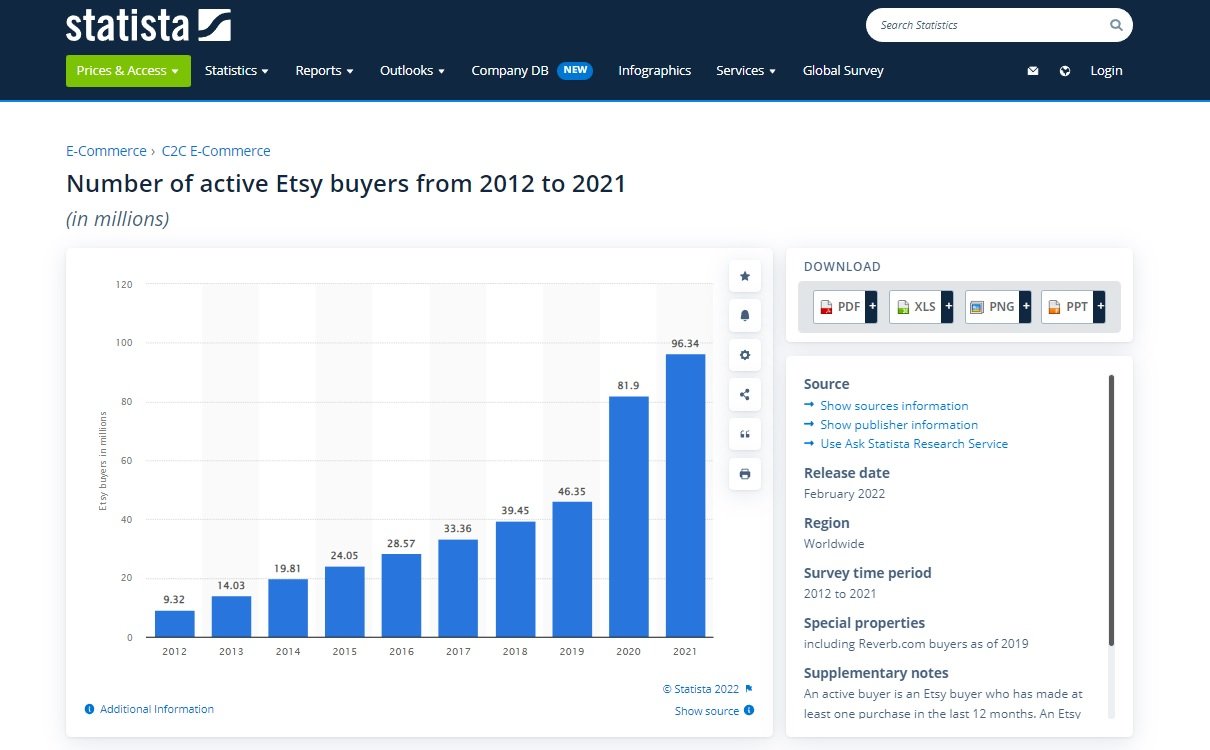Click the 9.32 value label
Screen dimensions: 1210x750
point(175,600)
